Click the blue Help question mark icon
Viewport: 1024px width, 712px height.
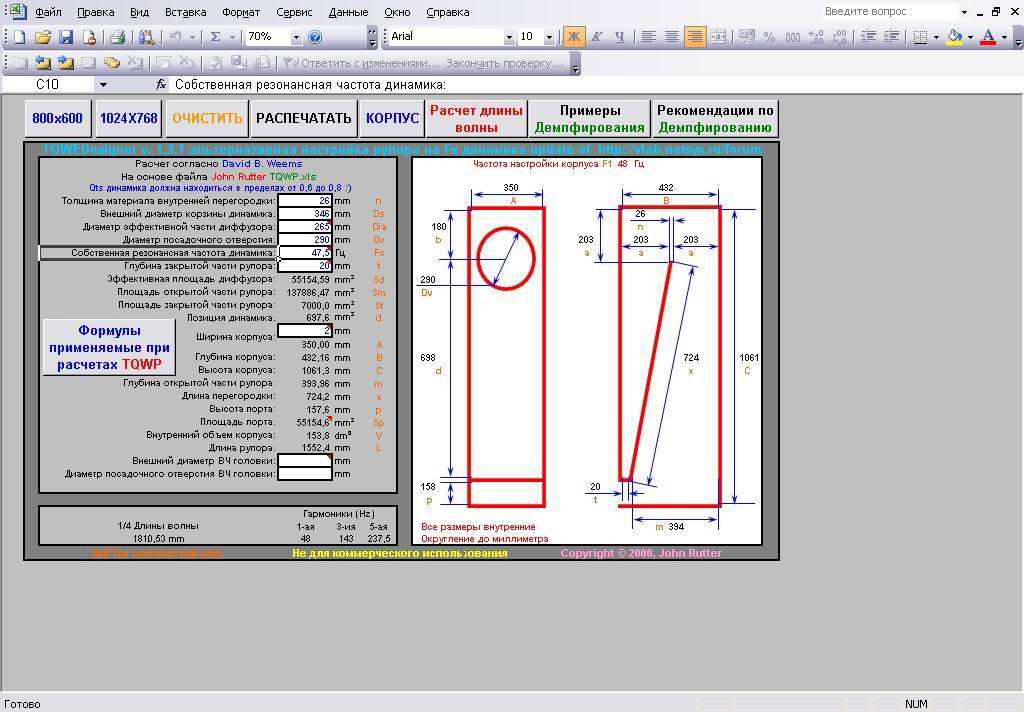pyautogui.click(x=315, y=37)
